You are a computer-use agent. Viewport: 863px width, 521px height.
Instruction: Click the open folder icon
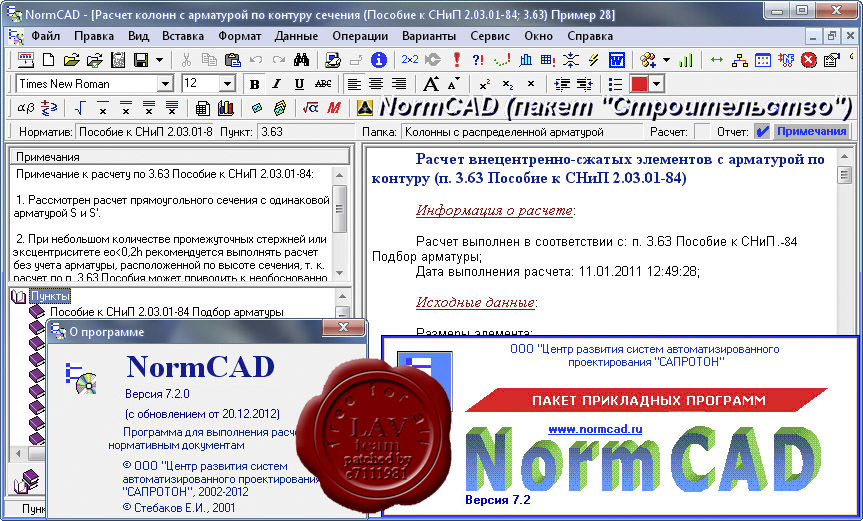coord(72,59)
